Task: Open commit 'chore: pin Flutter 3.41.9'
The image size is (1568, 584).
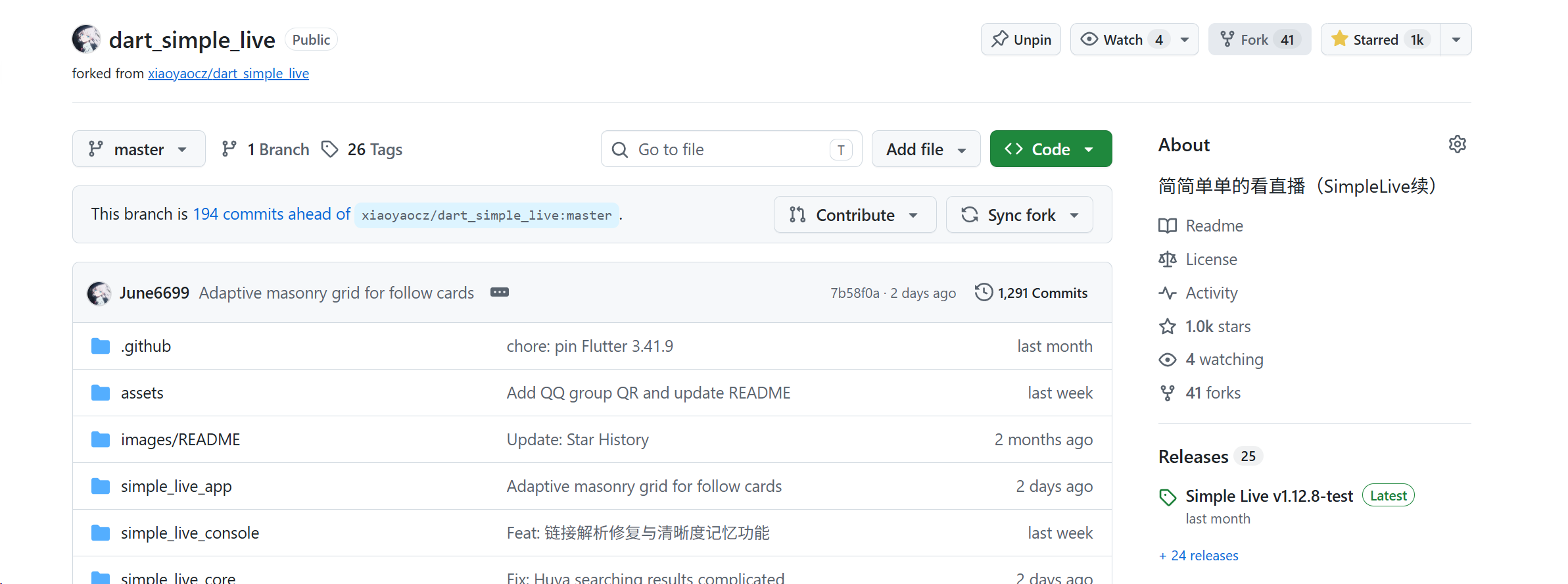Action: tap(590, 346)
